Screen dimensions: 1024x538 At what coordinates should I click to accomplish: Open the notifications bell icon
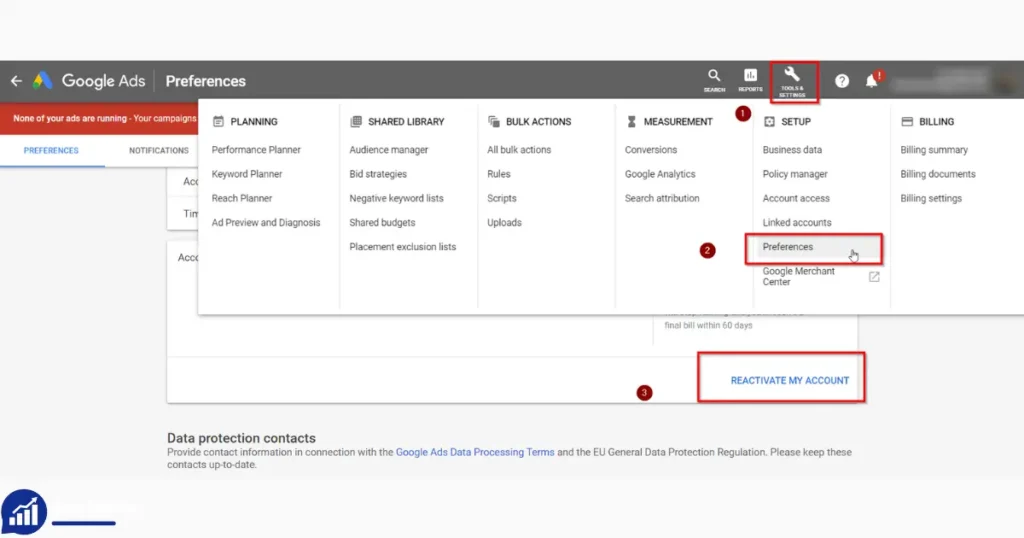(x=872, y=80)
